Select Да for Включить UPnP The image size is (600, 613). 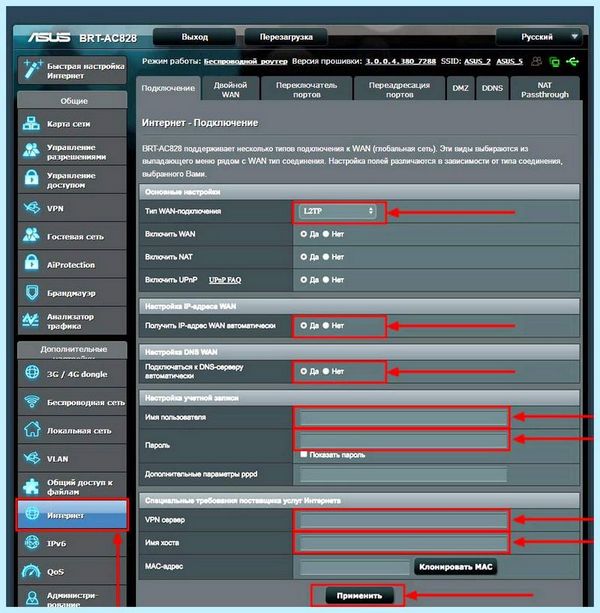click(x=303, y=280)
